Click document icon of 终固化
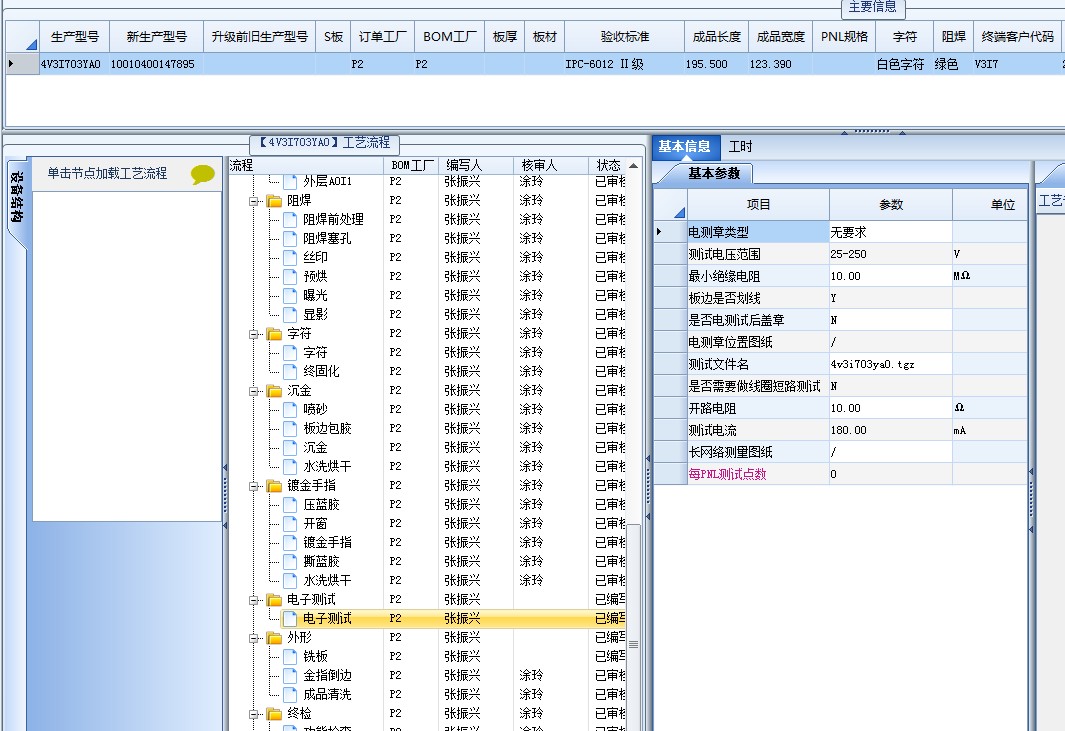The width and height of the screenshot is (1065, 731). [291, 372]
